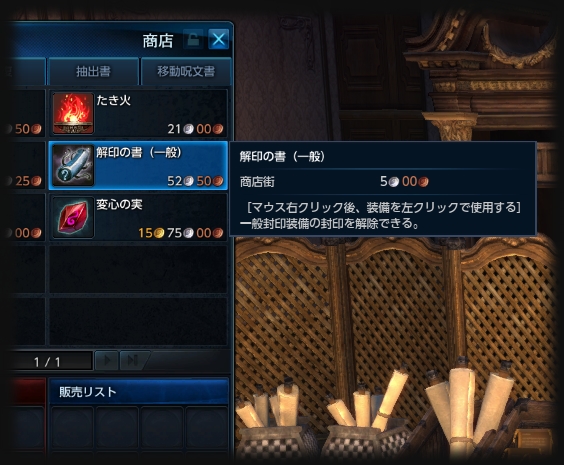Click the たき火 campfire item icon

click(x=73, y=113)
